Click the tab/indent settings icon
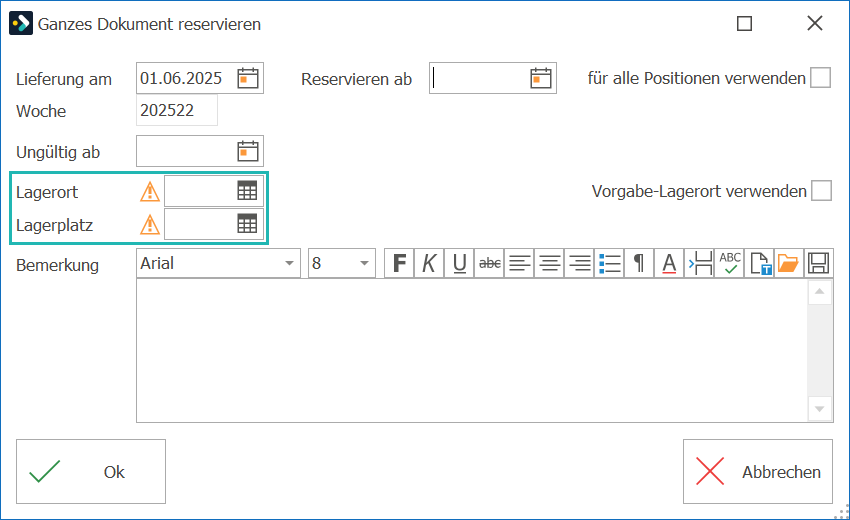This screenshot has height=520, width=850. pos(700,264)
